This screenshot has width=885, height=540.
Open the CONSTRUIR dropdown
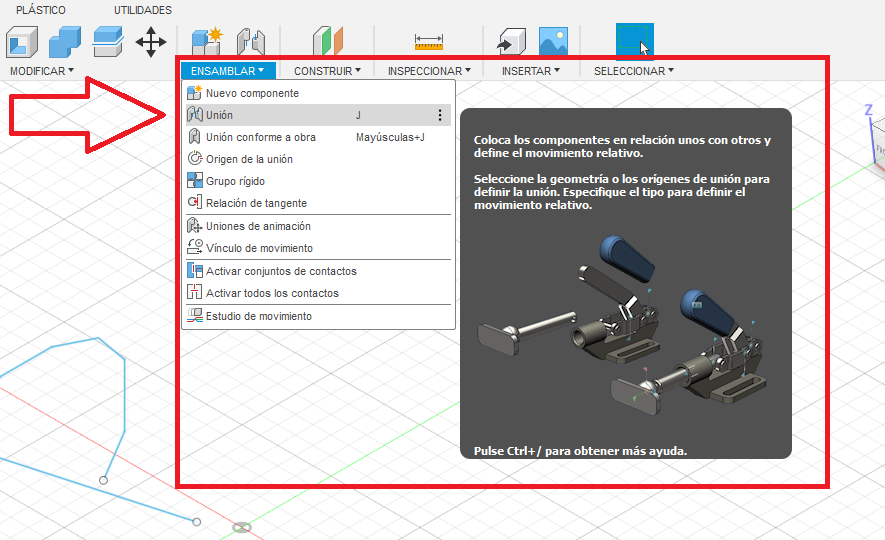click(327, 71)
